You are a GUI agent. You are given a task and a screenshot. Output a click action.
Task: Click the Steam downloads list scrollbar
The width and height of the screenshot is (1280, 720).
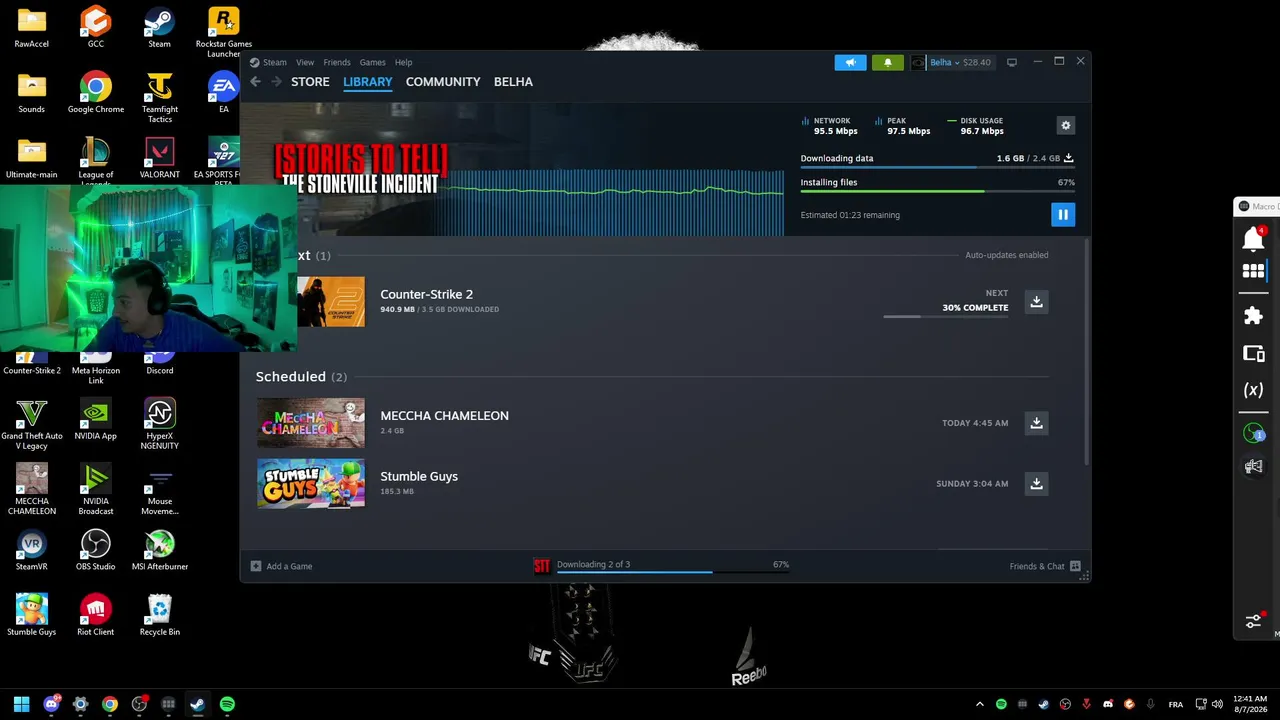pos(1087,350)
